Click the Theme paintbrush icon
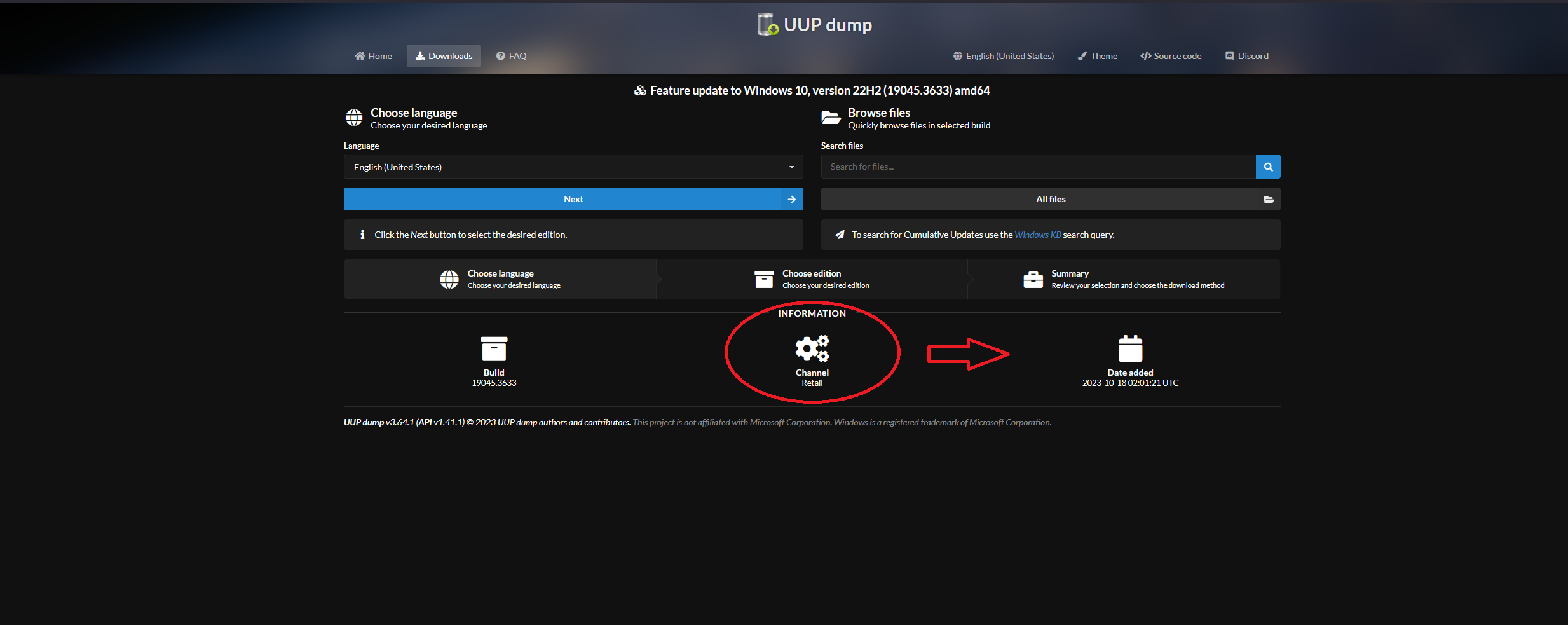Screen dimensions: 1568x625 click(1082, 56)
